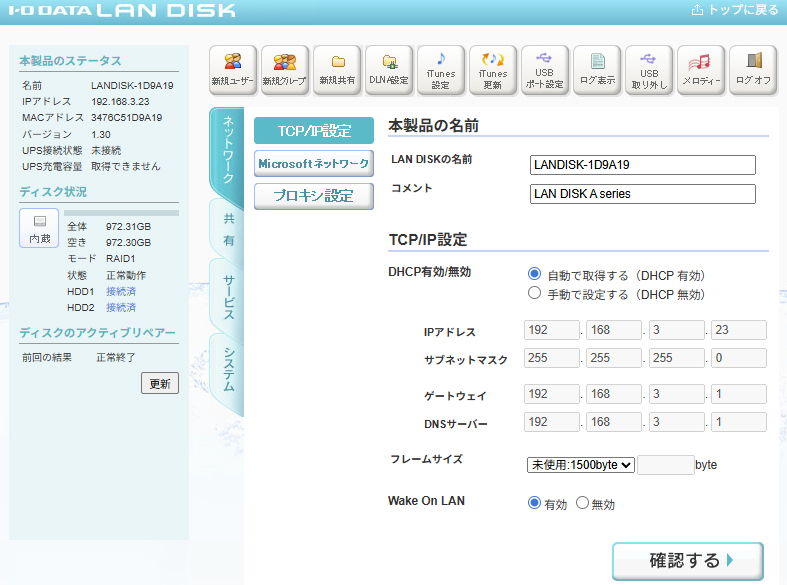The width and height of the screenshot is (787, 585).
Task: Click 前回の結果 value 正常終了
Action: point(116,357)
